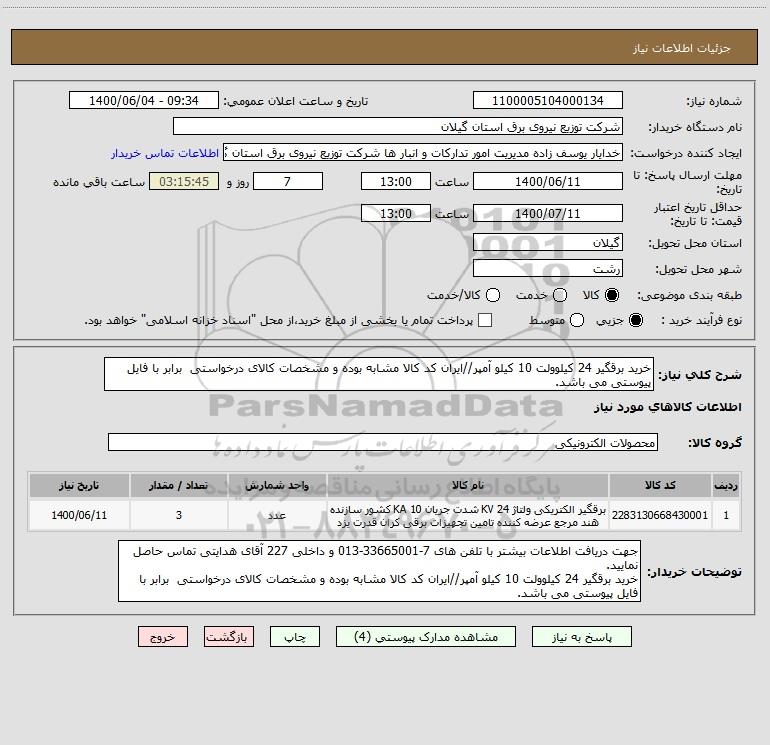Click the کد کالا column header

[660, 485]
